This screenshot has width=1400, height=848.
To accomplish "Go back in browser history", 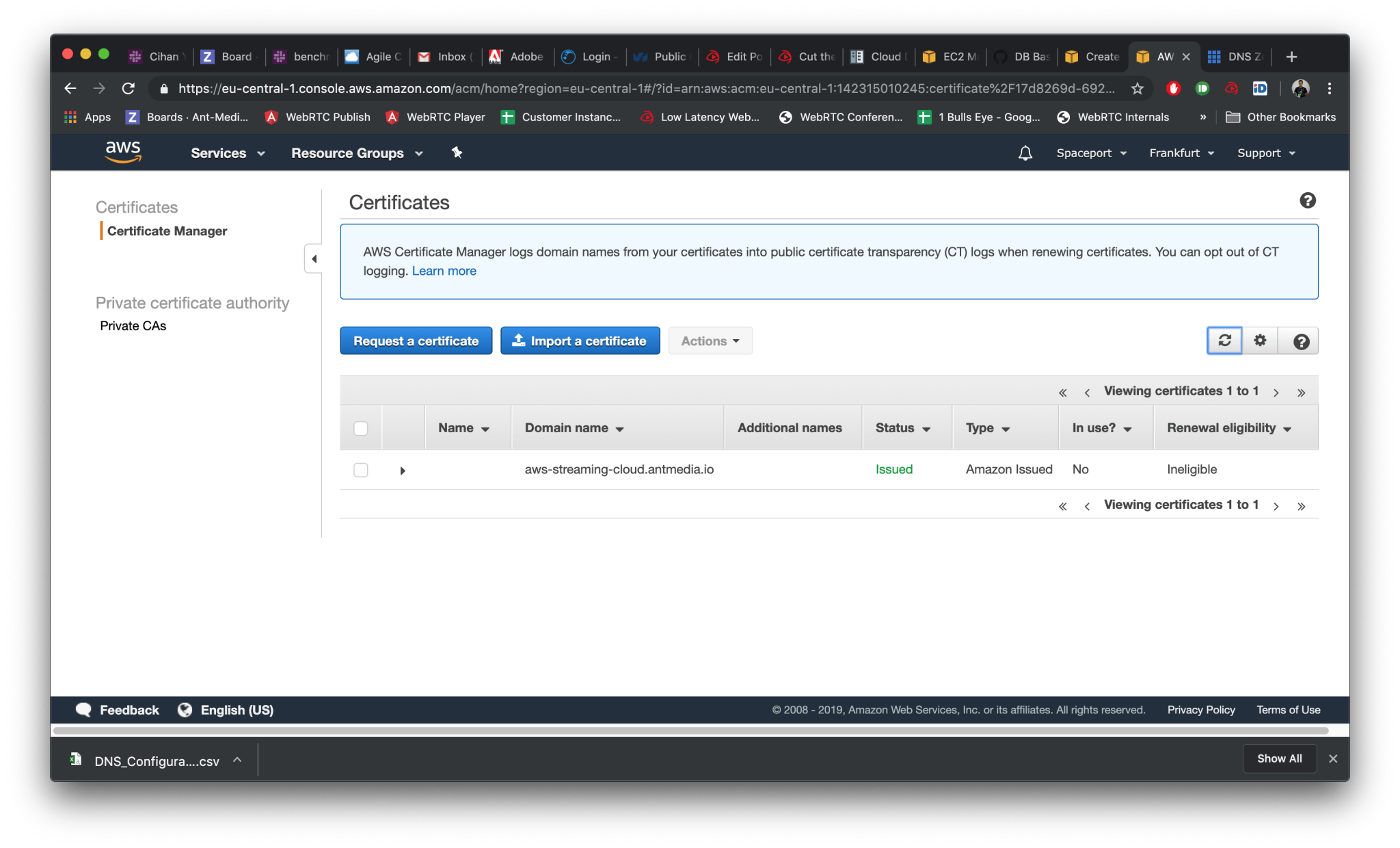I will (70, 88).
